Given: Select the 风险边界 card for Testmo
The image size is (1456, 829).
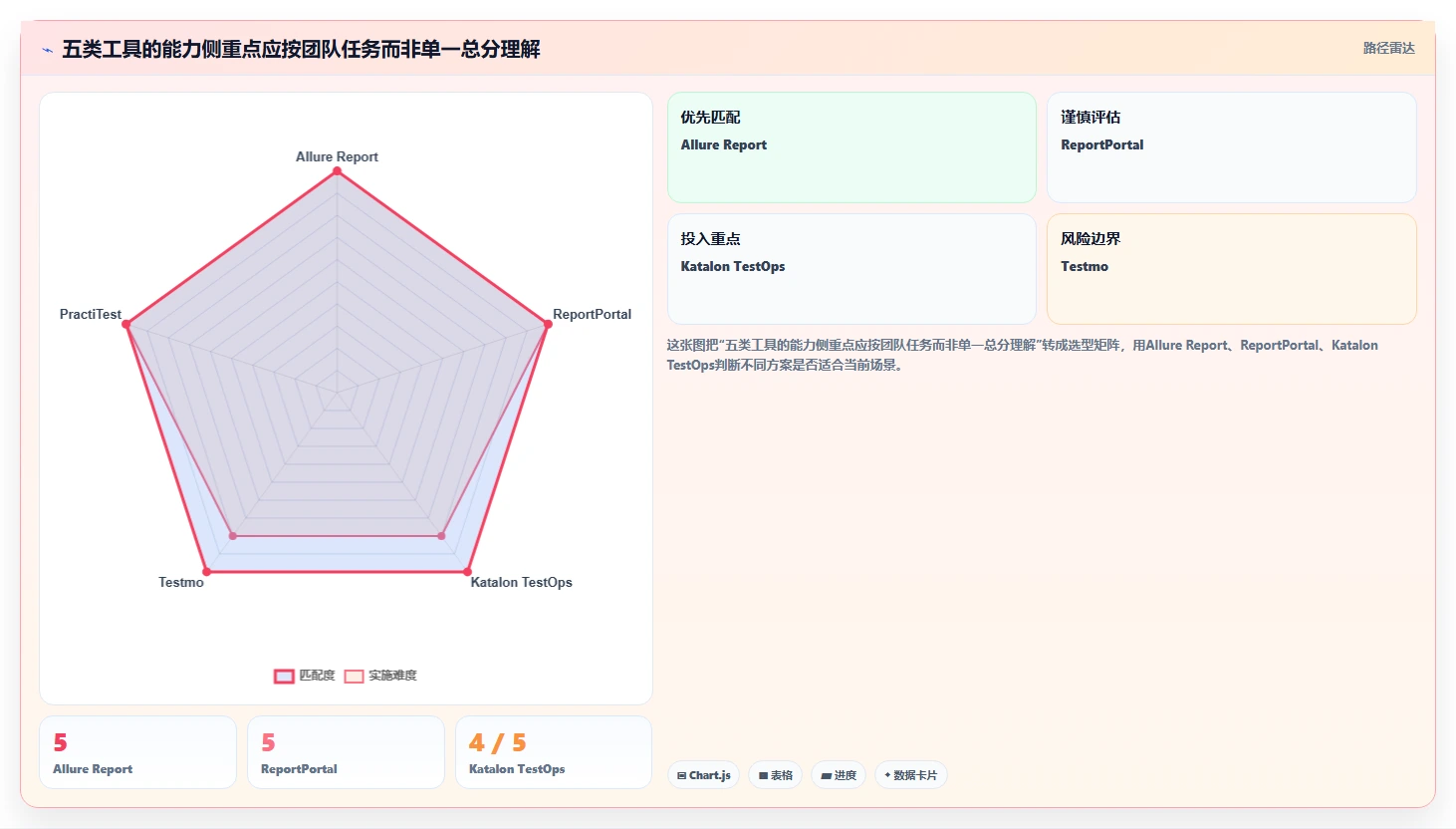Looking at the screenshot, I should 1231,269.
